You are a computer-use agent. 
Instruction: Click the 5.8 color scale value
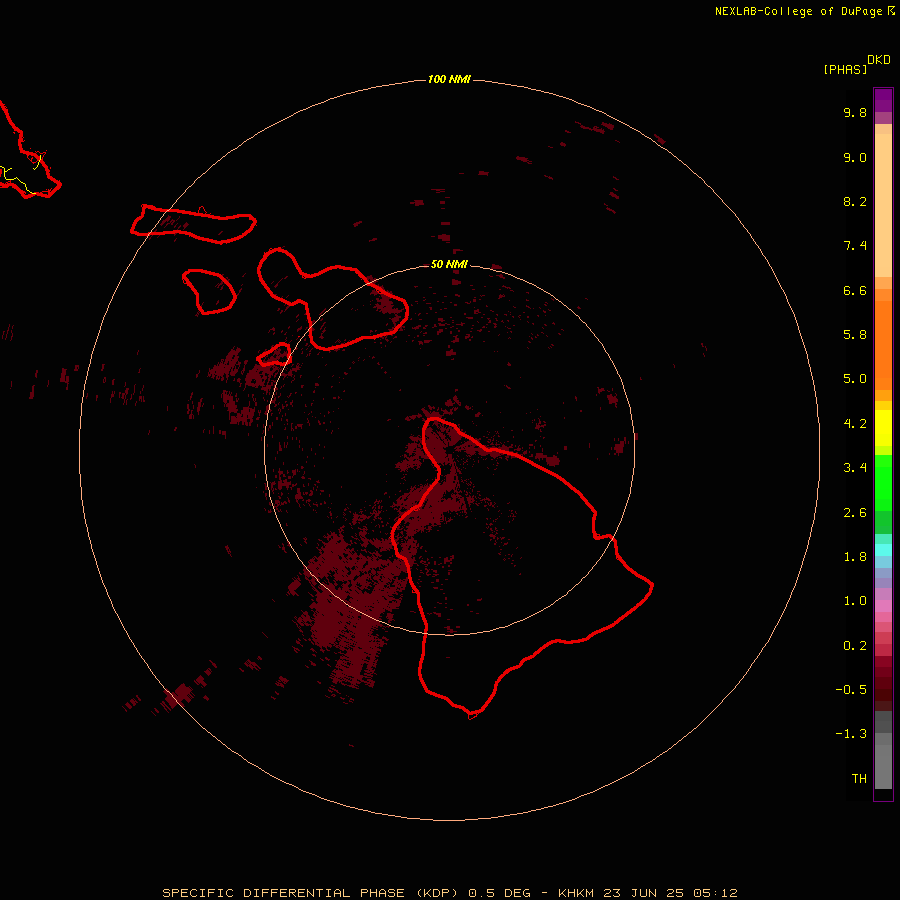(855, 335)
